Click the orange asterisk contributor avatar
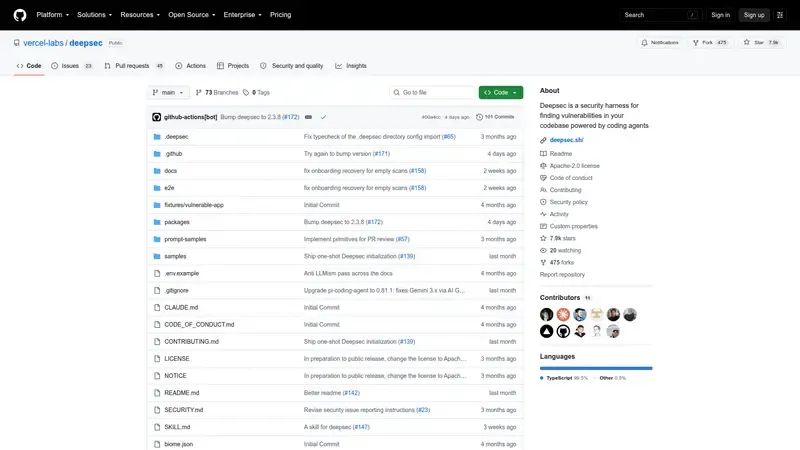800x450 pixels. click(563, 314)
